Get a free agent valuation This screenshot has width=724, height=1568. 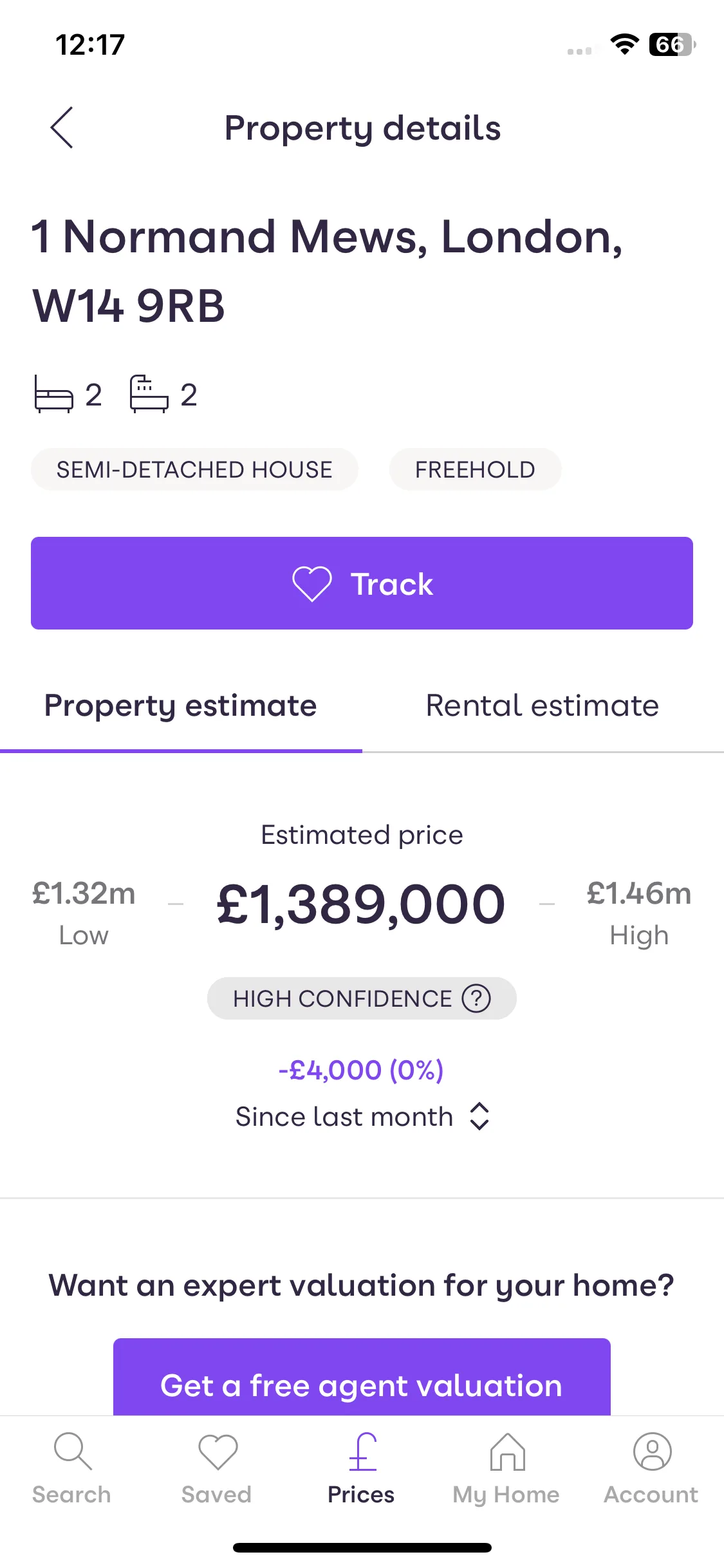(362, 1377)
